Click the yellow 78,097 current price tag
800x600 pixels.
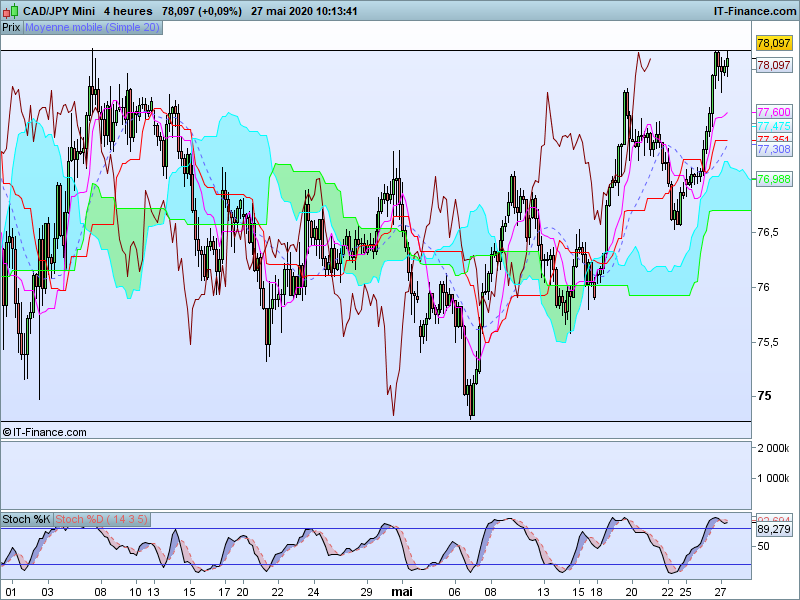[774, 43]
